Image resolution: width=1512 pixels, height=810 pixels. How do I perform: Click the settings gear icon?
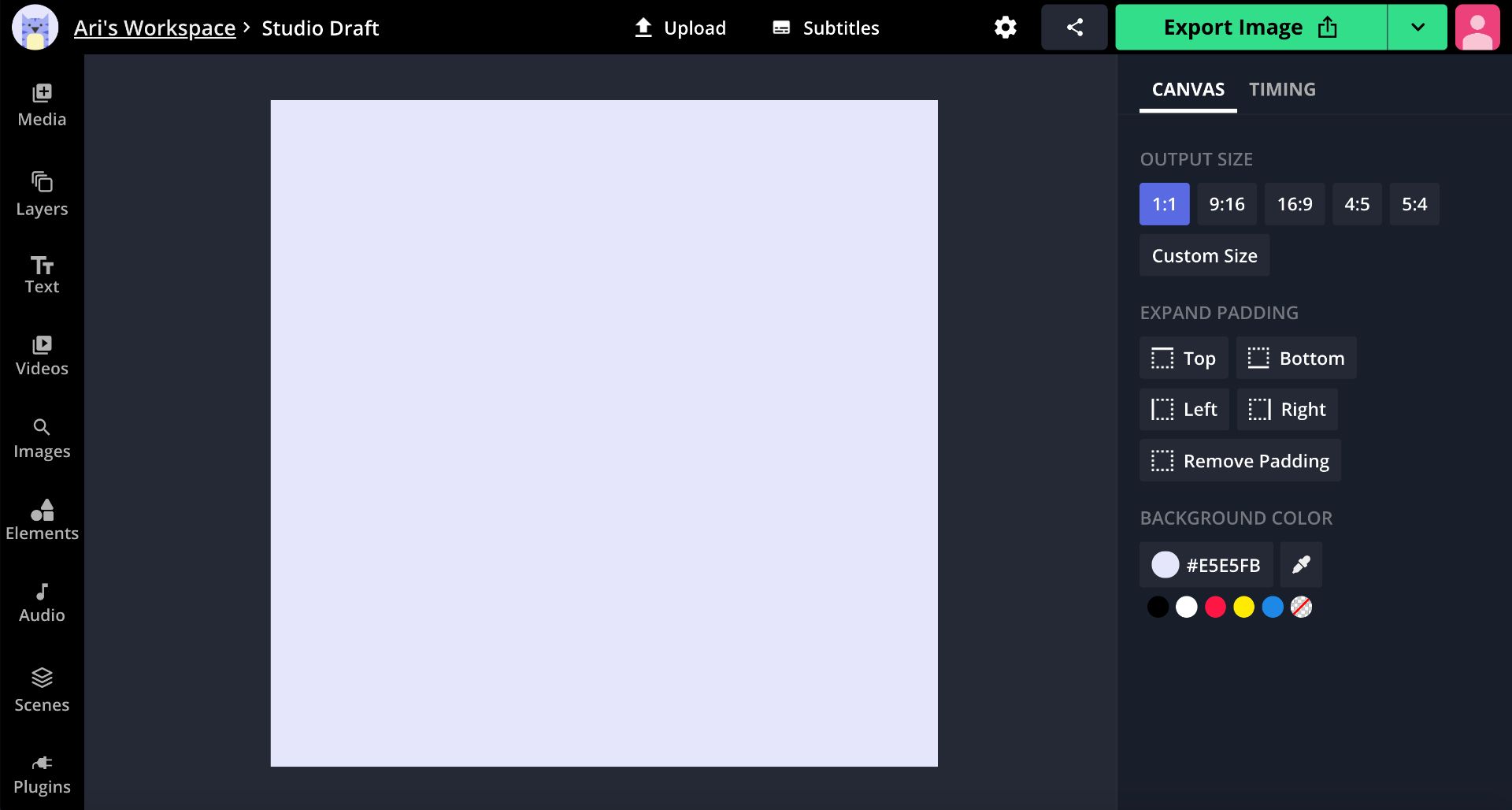1005,28
